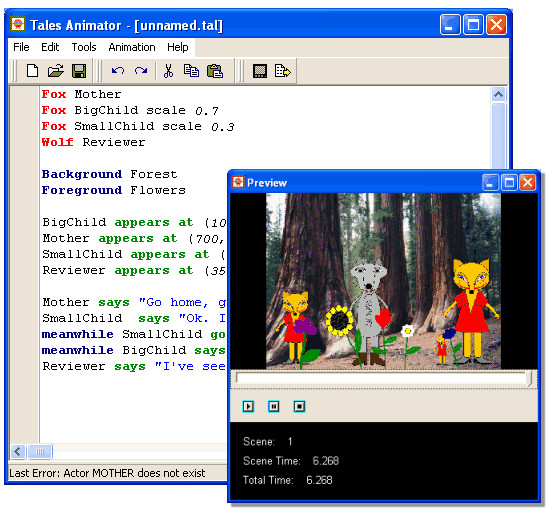This screenshot has width=552, height=512.
Task: Create a new file with toolbar icon
Action: [x=32, y=71]
